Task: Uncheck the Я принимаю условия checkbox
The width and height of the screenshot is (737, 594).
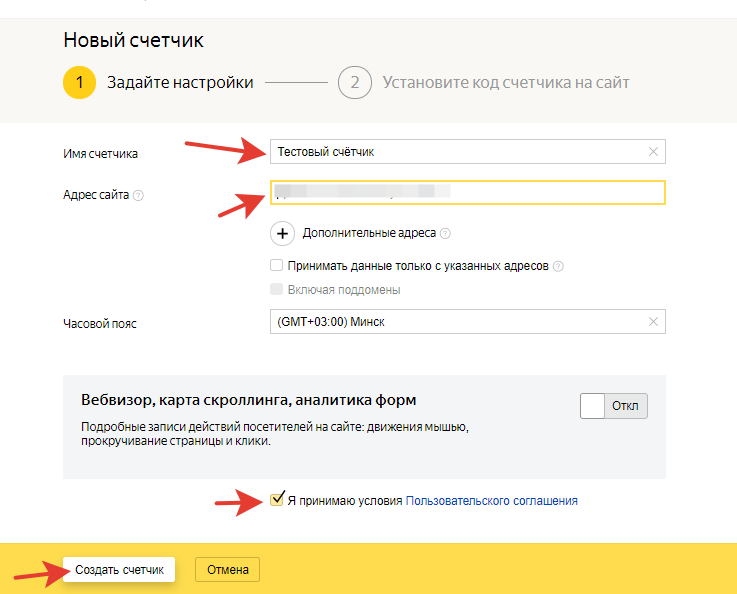Action: point(277,500)
